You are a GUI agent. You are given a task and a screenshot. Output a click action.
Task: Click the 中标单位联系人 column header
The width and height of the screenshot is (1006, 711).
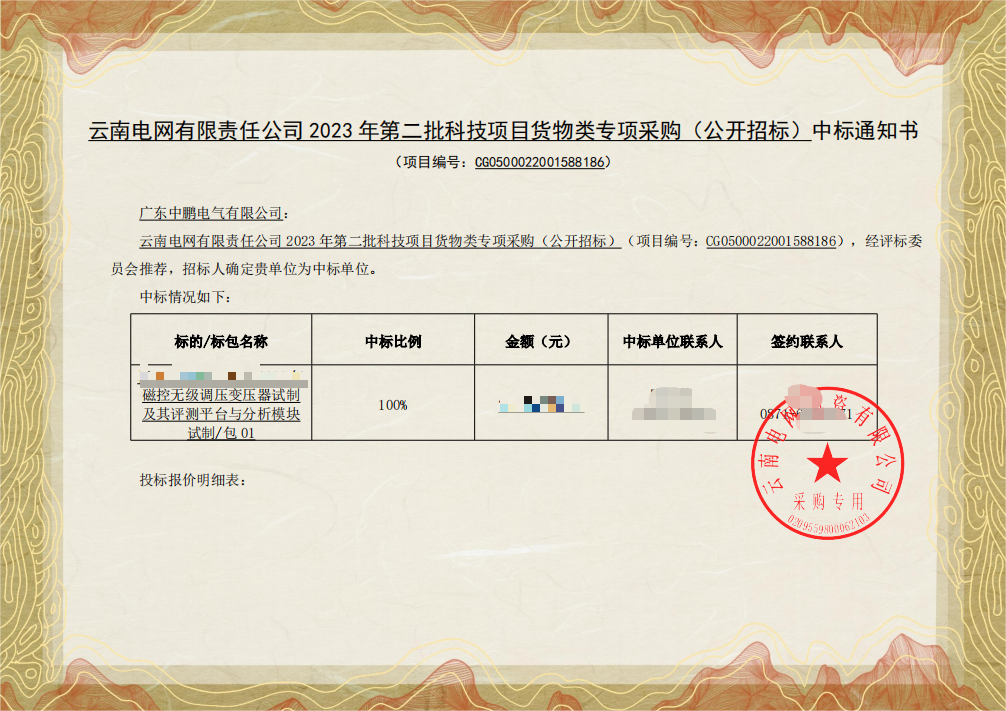[672, 341]
